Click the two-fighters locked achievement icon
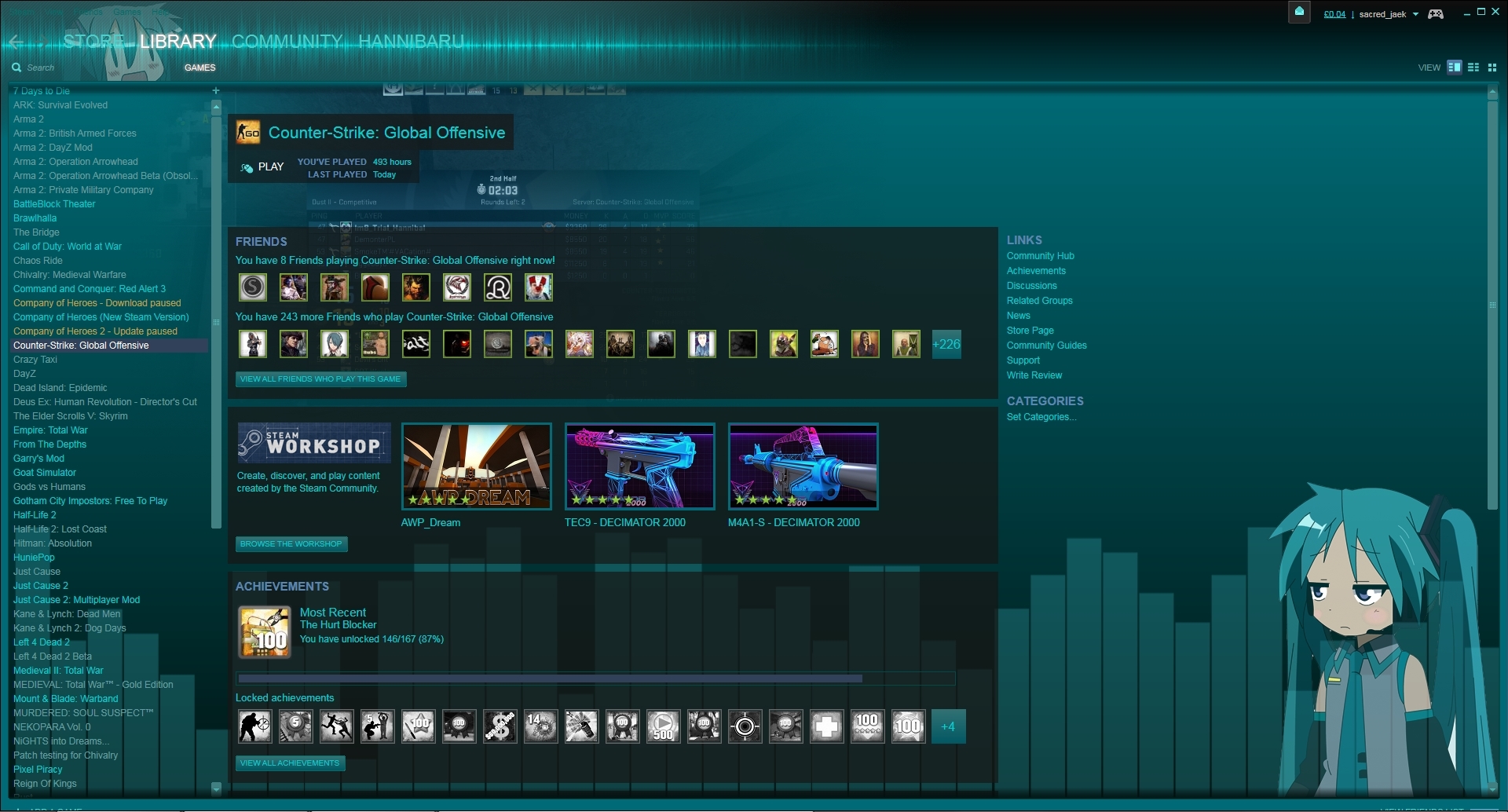1508x812 pixels. 336,726
